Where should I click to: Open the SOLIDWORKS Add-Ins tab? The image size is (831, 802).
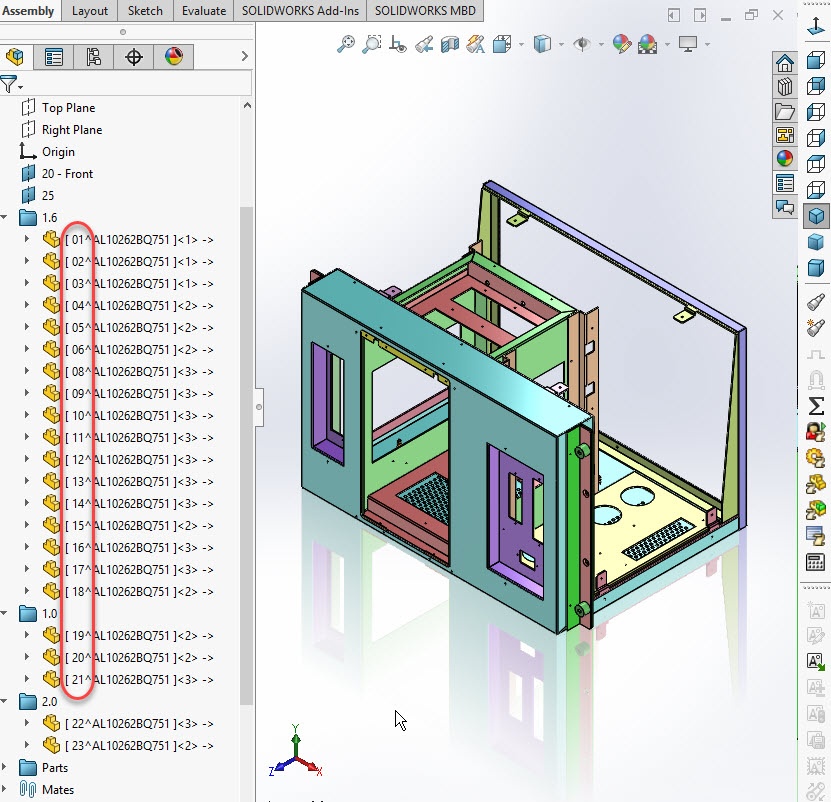coord(300,11)
